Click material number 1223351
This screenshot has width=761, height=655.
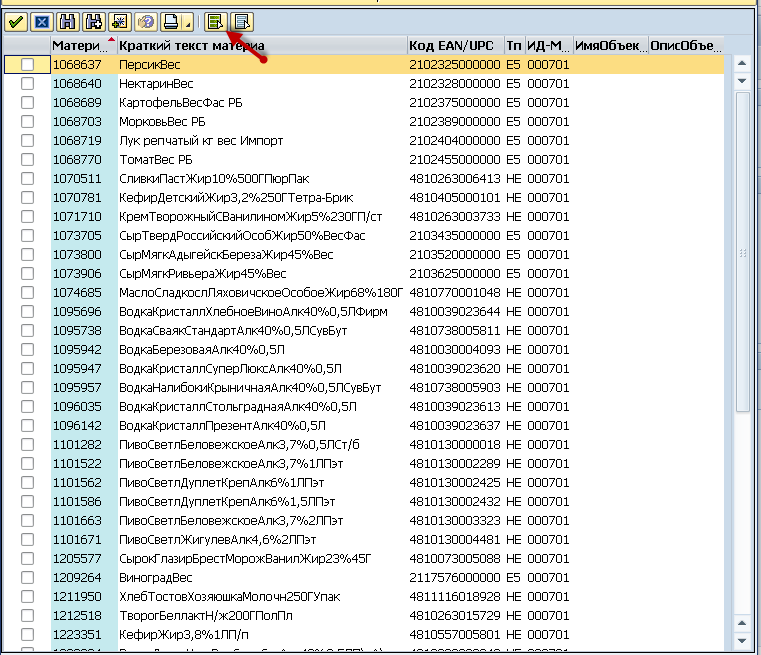[x=77, y=635]
